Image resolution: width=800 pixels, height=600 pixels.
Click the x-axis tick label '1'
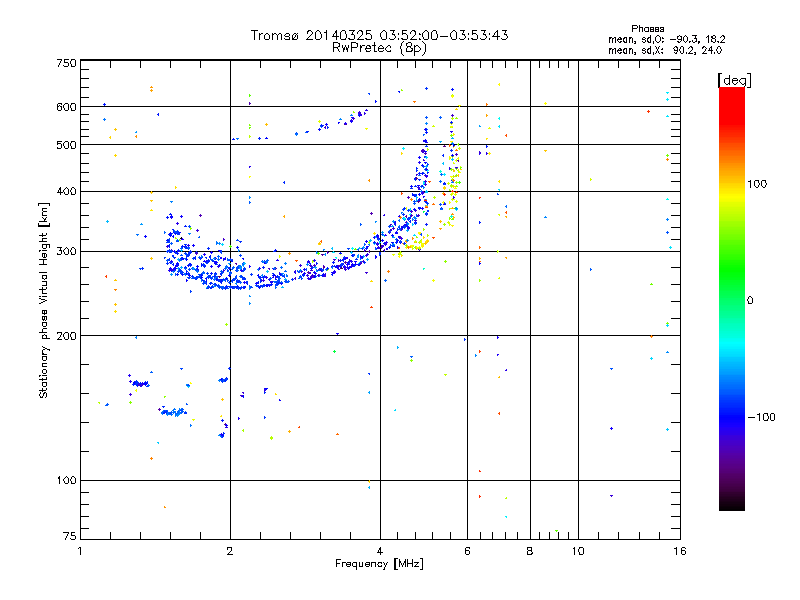pos(80,551)
